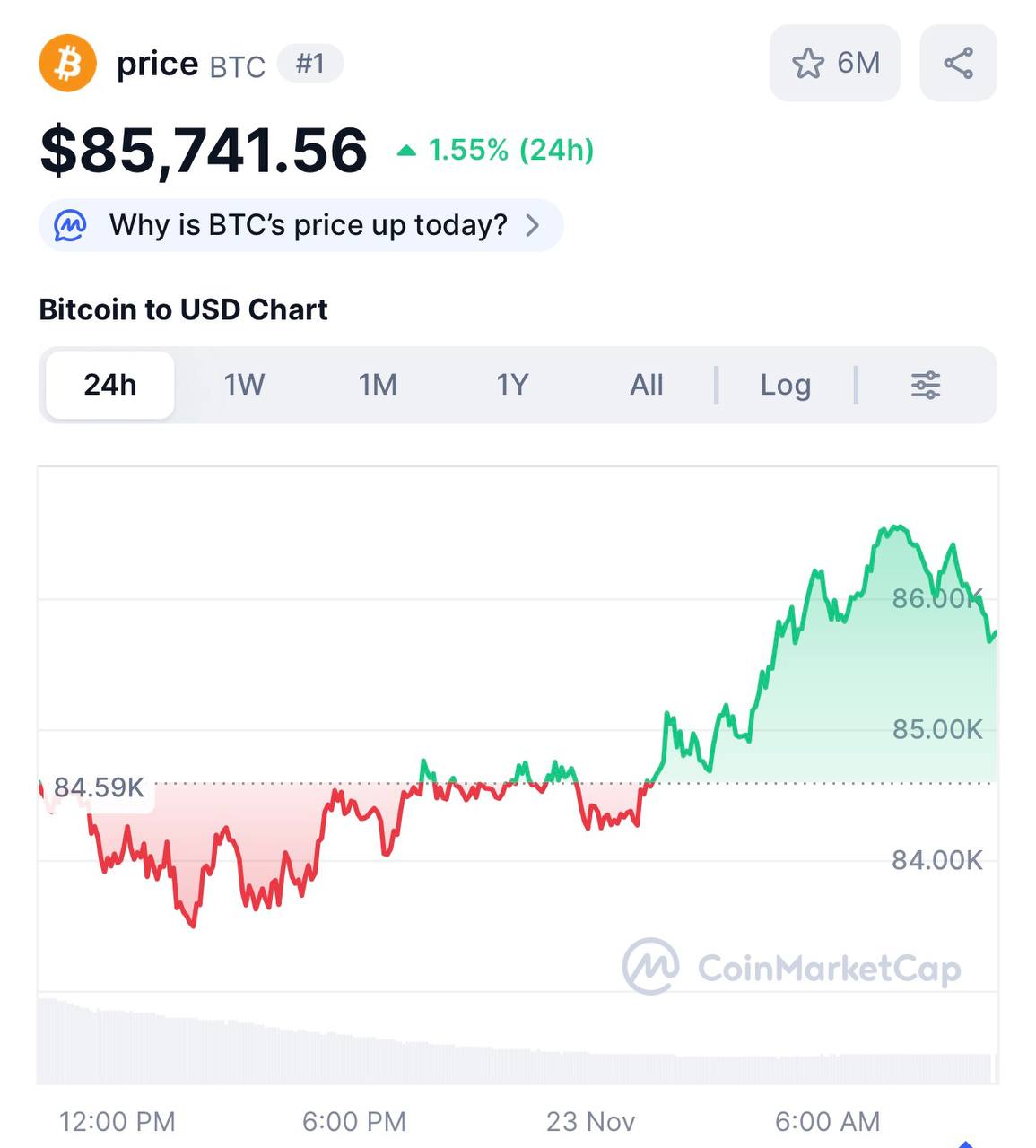Switch to the 1Y timeframe tab
1036x1148 pixels.
[512, 385]
